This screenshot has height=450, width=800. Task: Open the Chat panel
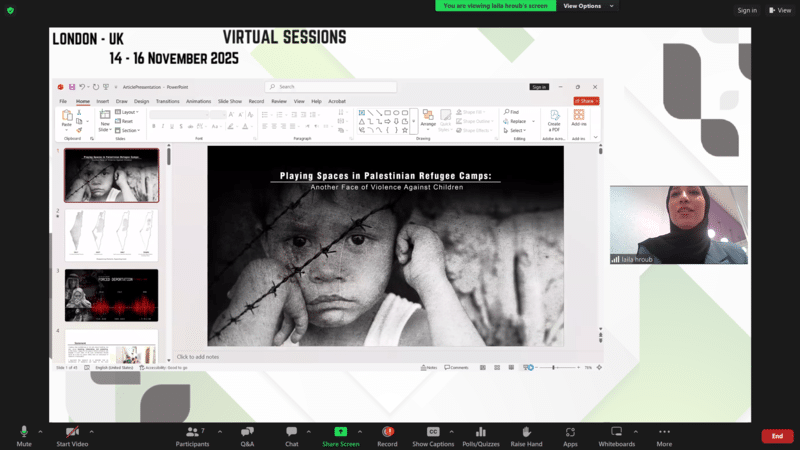pos(291,434)
